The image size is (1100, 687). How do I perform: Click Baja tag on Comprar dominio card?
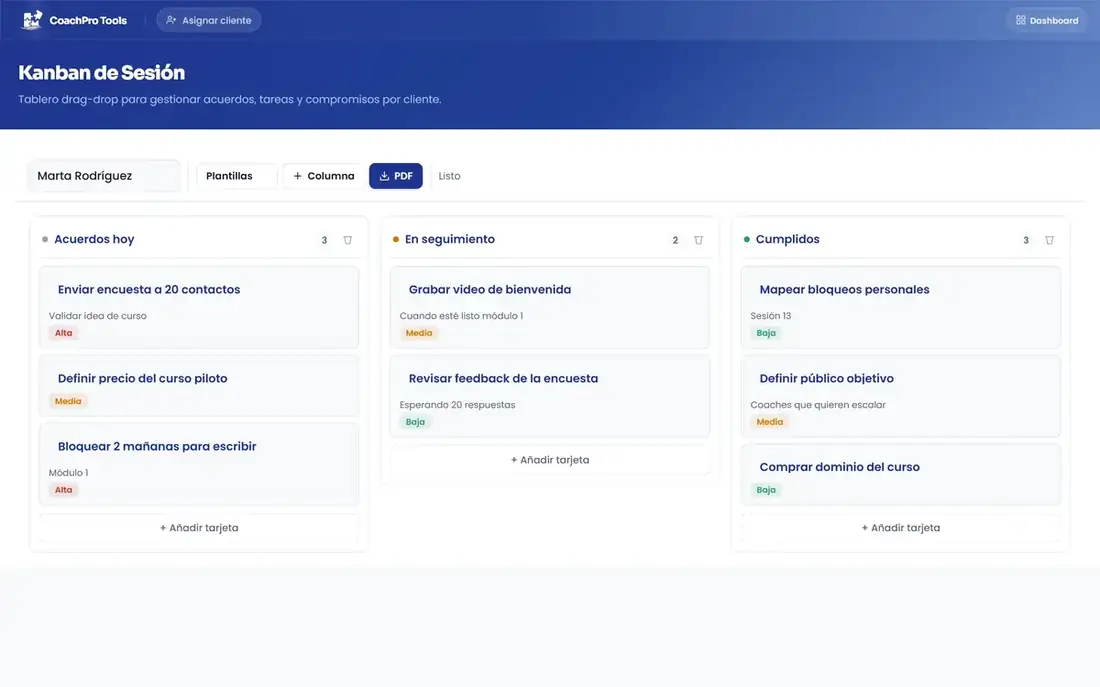point(766,490)
